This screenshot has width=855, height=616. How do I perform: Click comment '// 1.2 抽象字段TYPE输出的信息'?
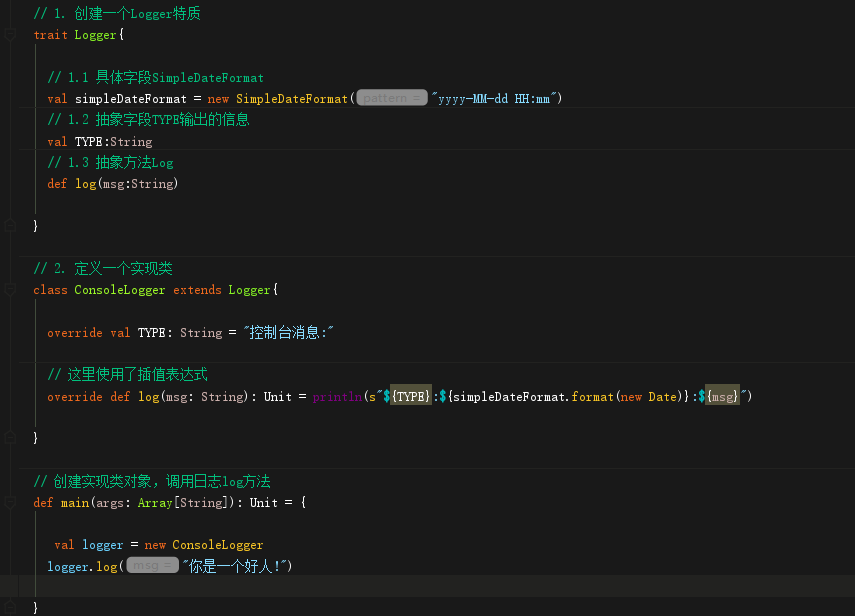pyautogui.click(x=148, y=119)
